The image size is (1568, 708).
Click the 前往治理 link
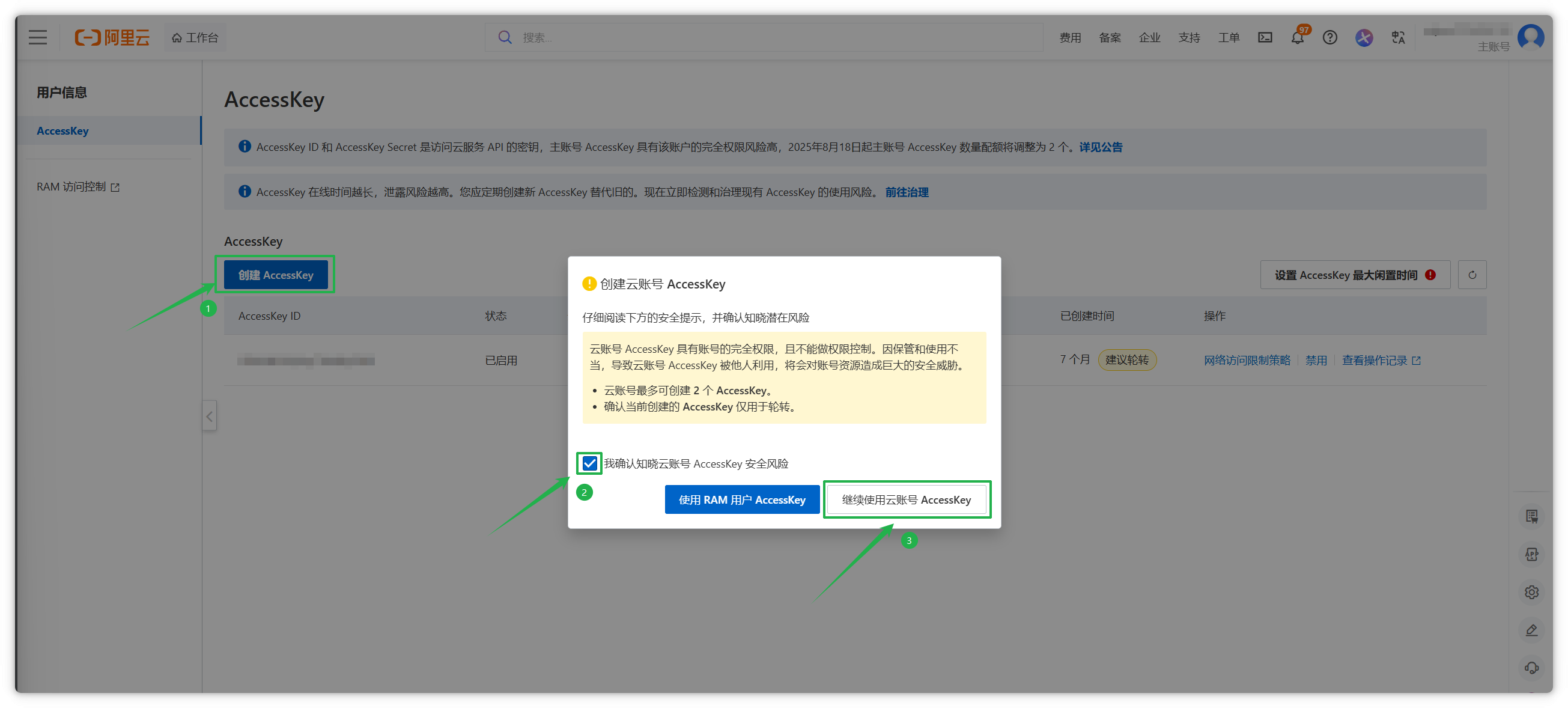[907, 192]
